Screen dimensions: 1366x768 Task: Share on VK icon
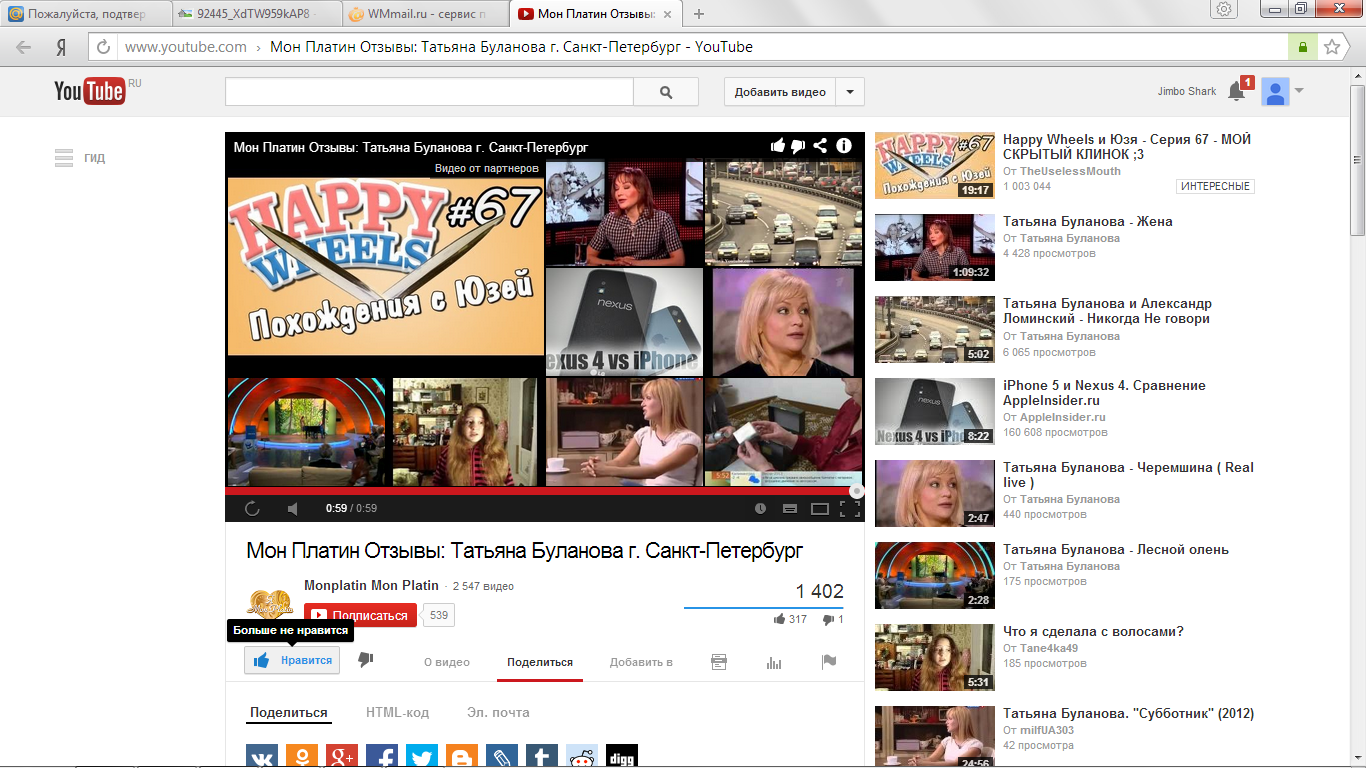[x=262, y=758]
